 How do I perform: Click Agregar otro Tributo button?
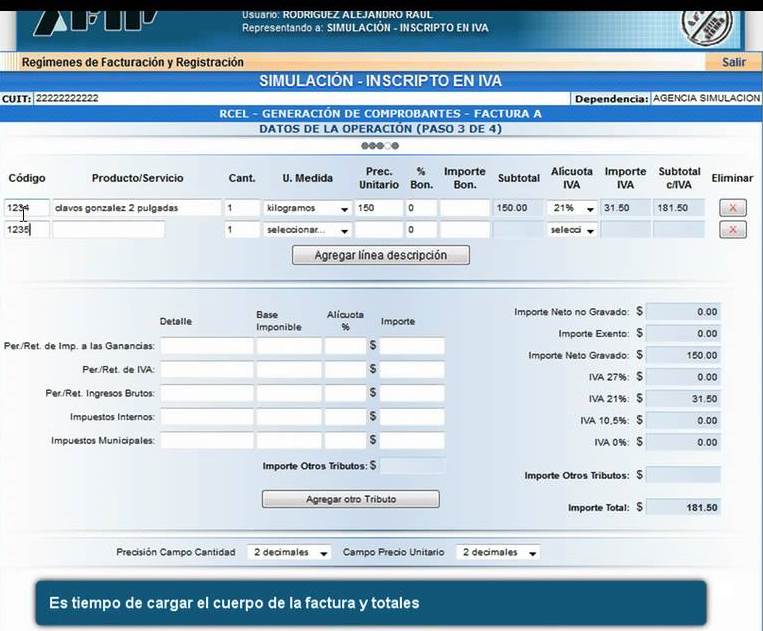coord(350,499)
